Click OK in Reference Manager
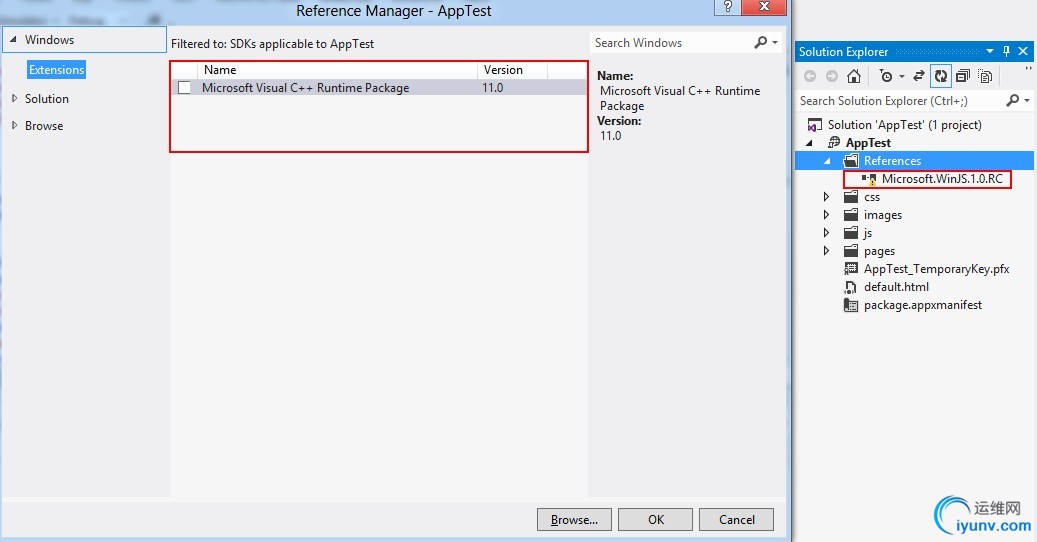This screenshot has height=542, width=1037. pos(655,520)
